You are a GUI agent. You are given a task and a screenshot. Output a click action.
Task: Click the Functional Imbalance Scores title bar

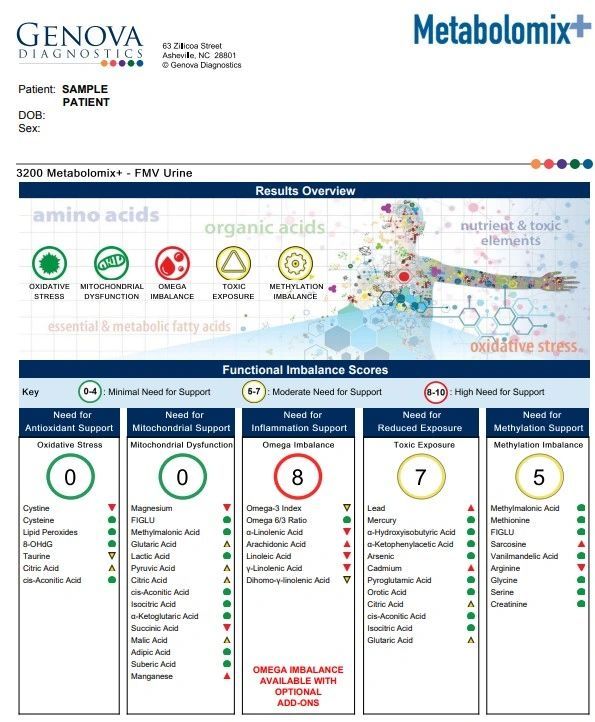tap(304, 370)
